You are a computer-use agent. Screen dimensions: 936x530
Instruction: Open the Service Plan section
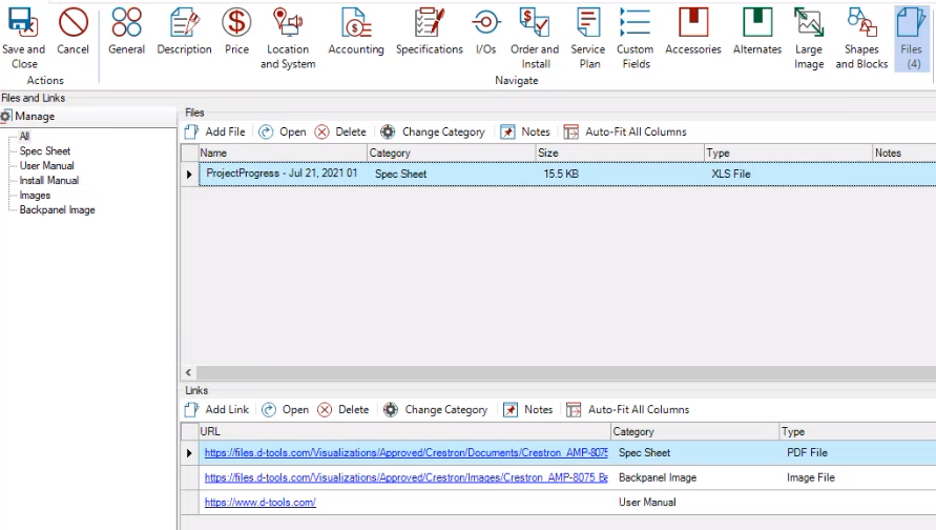click(588, 38)
